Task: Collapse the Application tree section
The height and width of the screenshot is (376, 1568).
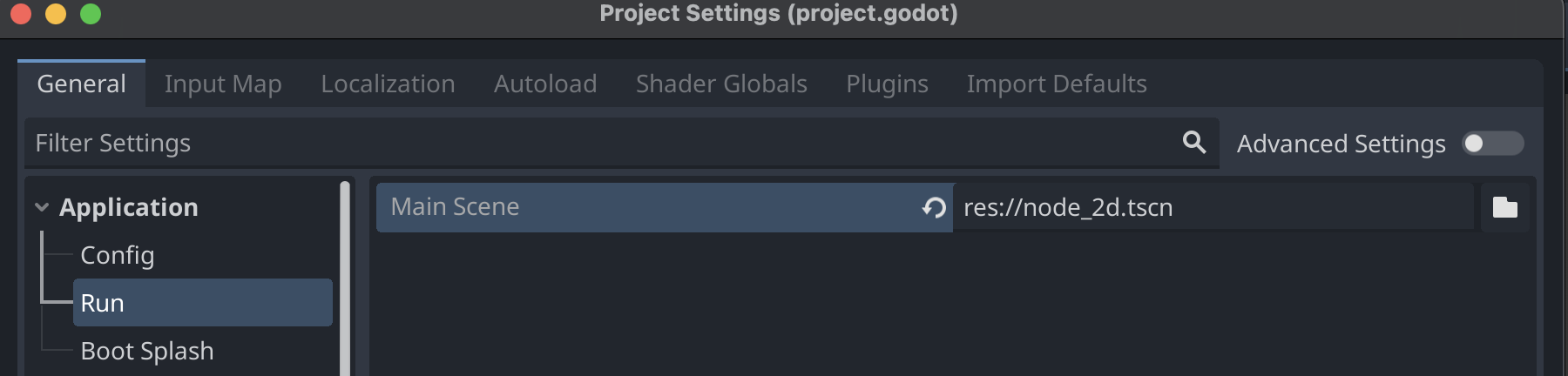Action: click(42, 207)
